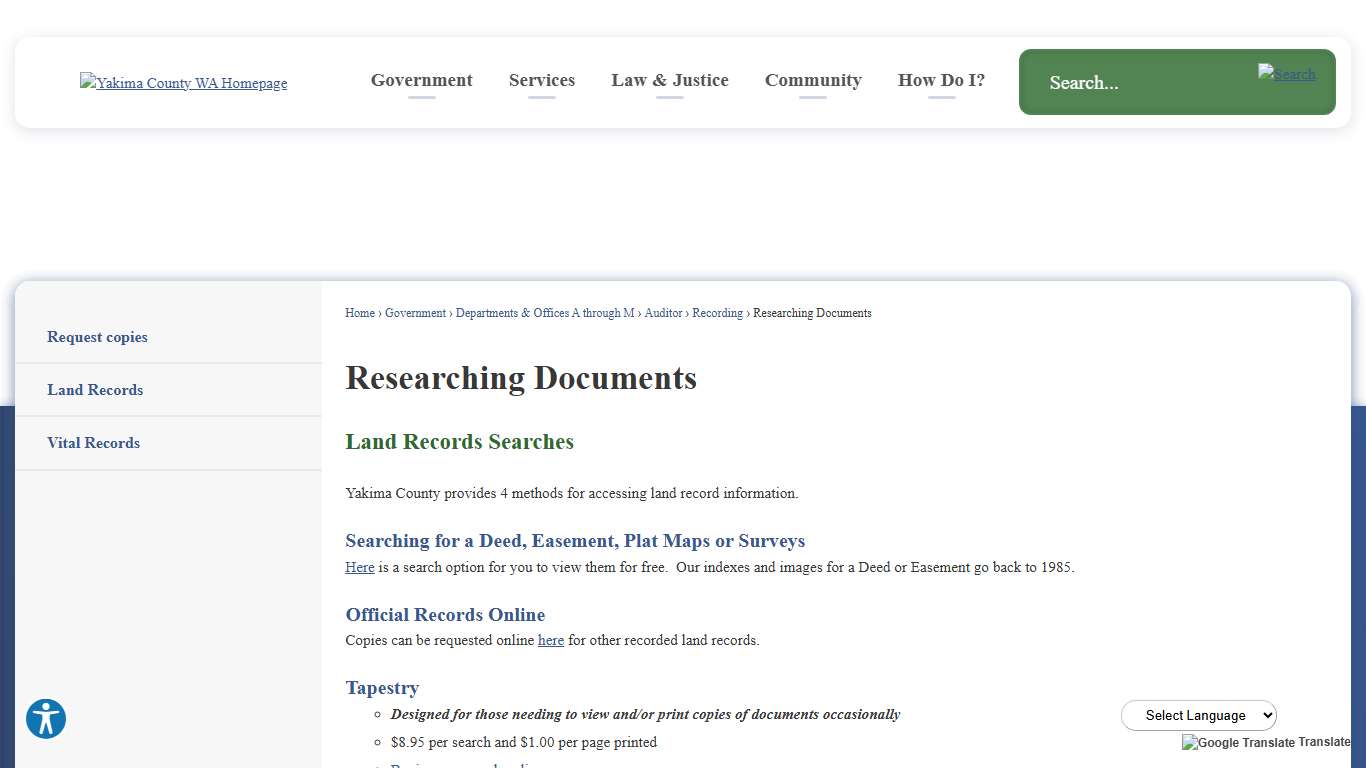The height and width of the screenshot is (768, 1366).
Task: Click the Home breadcrumb link
Action: click(x=359, y=313)
